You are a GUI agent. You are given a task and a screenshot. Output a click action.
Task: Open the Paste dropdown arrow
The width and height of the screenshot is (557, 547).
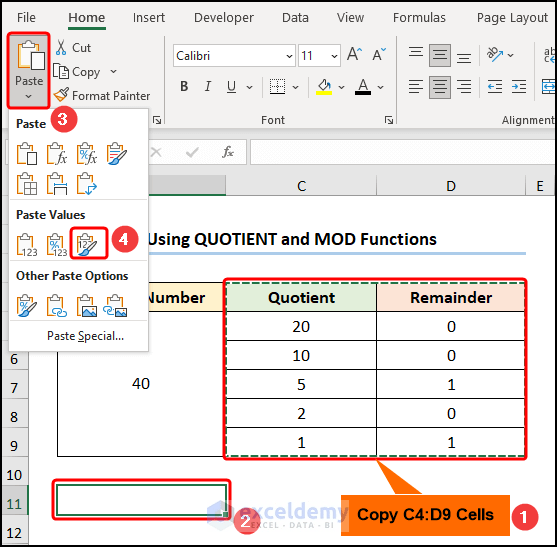point(29,96)
